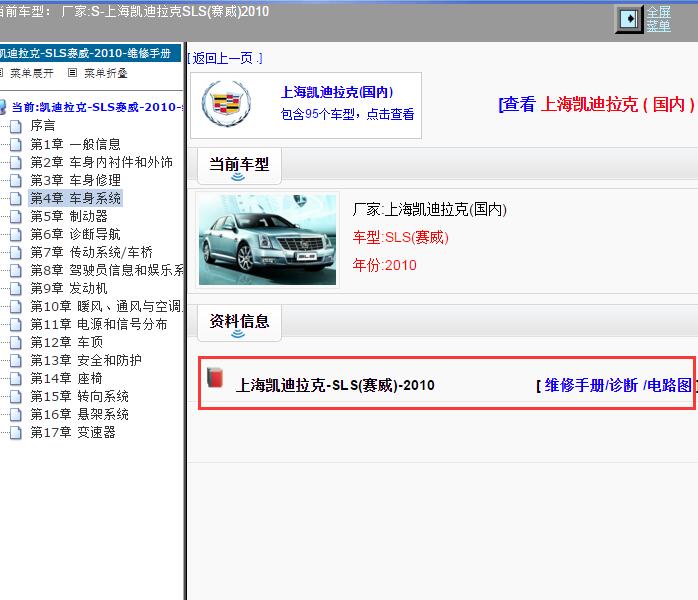This screenshot has height=600, width=698.
Task: Click page icon beside 第3章 车身修理
Action: (x=16, y=181)
